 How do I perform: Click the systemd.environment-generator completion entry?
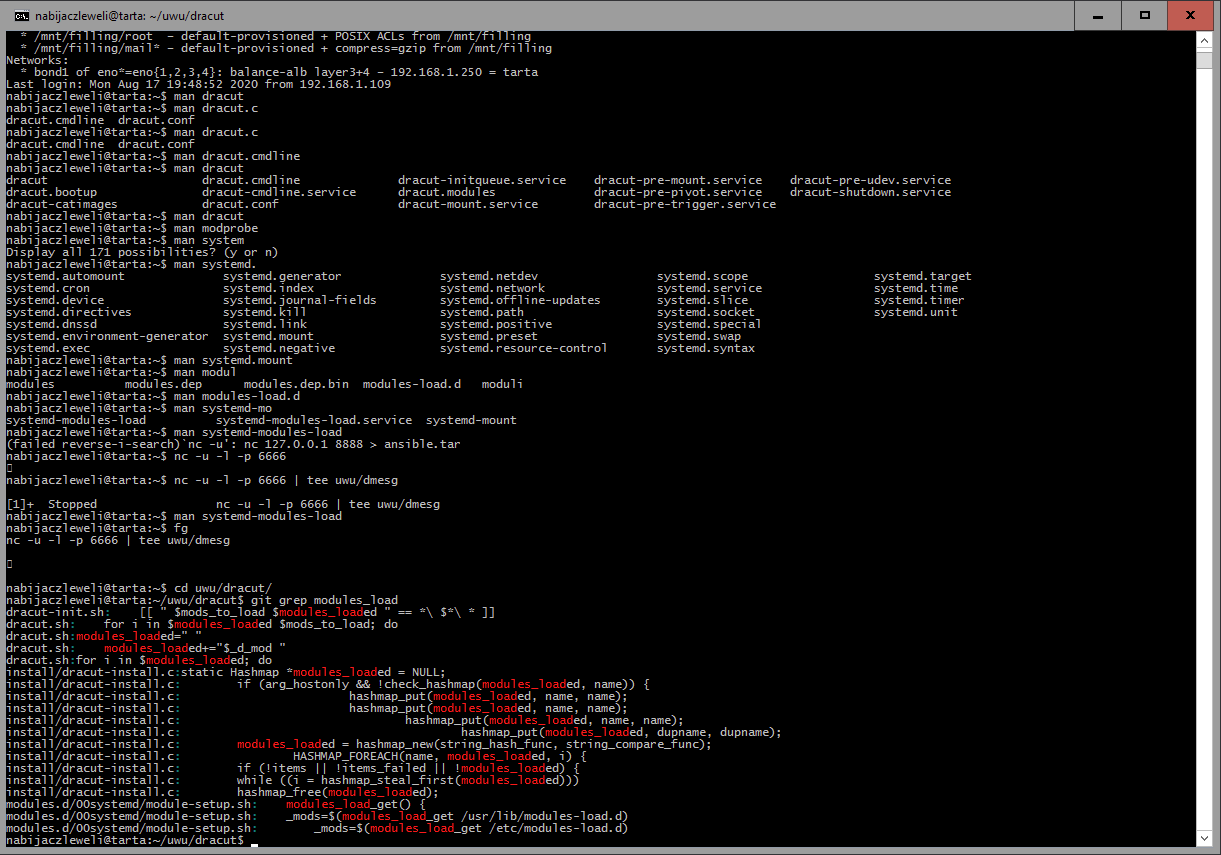107,336
